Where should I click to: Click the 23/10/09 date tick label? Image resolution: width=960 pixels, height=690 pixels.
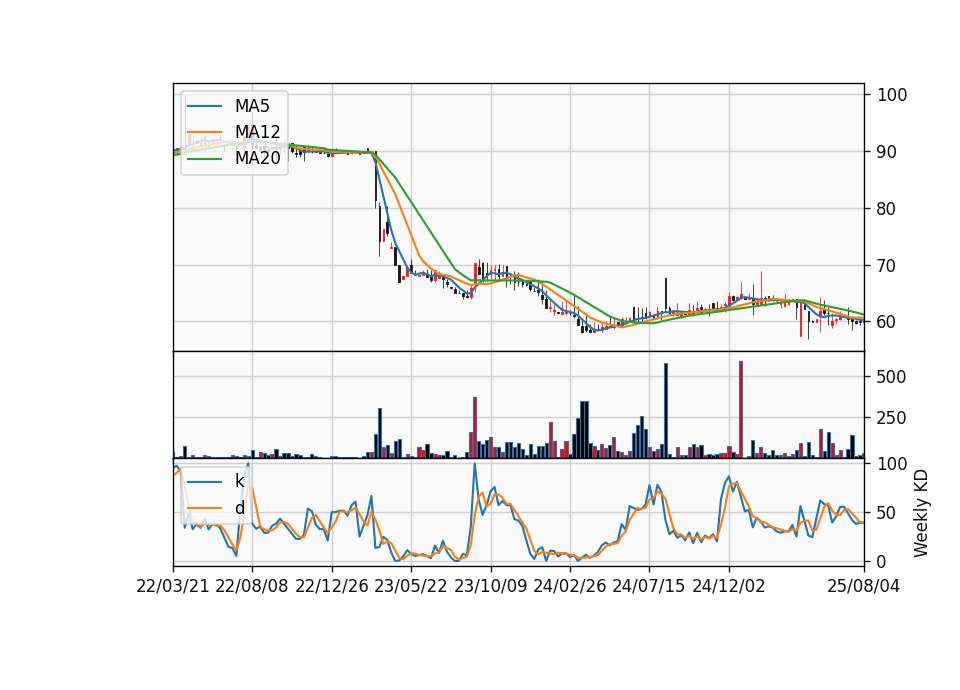[x=490, y=586]
